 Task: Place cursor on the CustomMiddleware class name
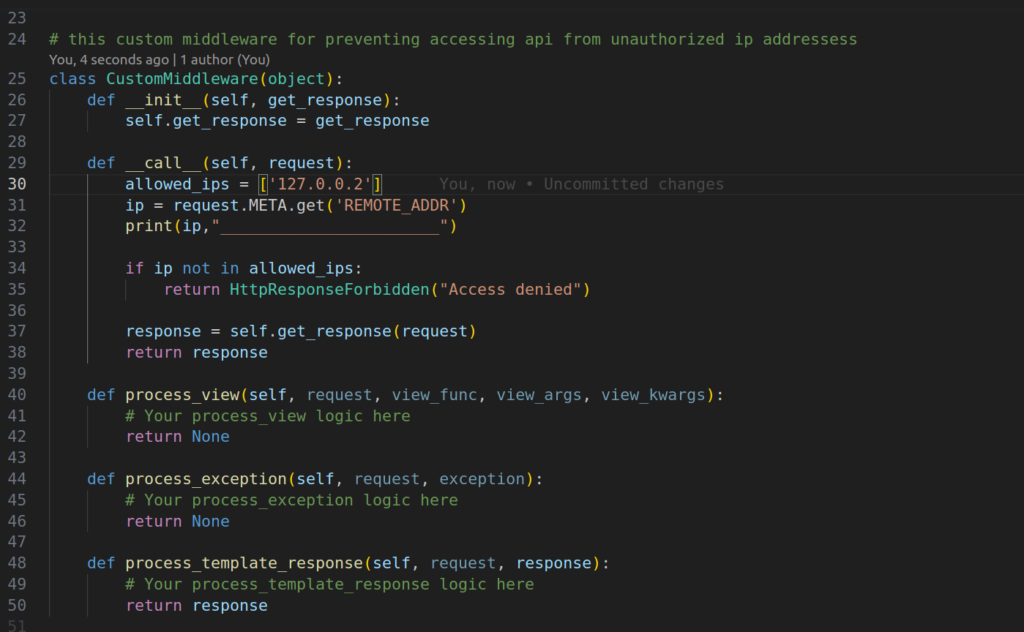[177, 79]
